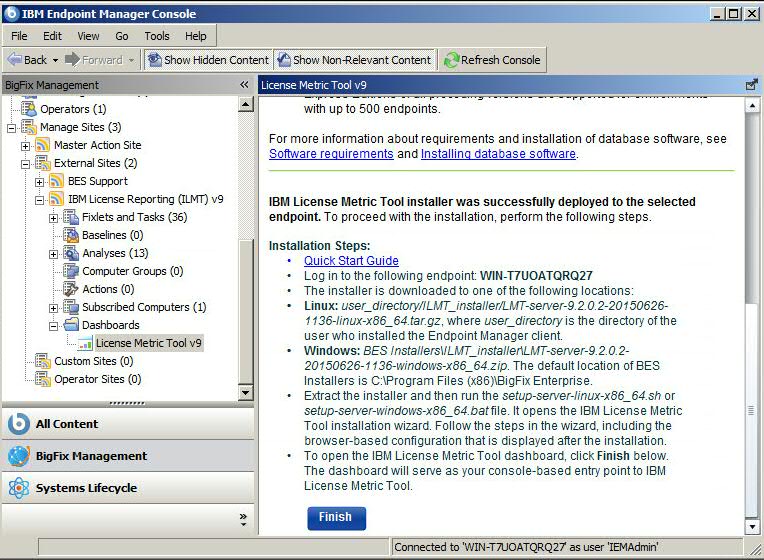The image size is (764, 560).
Task: Click content pane scroll down arrow
Action: pos(752,526)
